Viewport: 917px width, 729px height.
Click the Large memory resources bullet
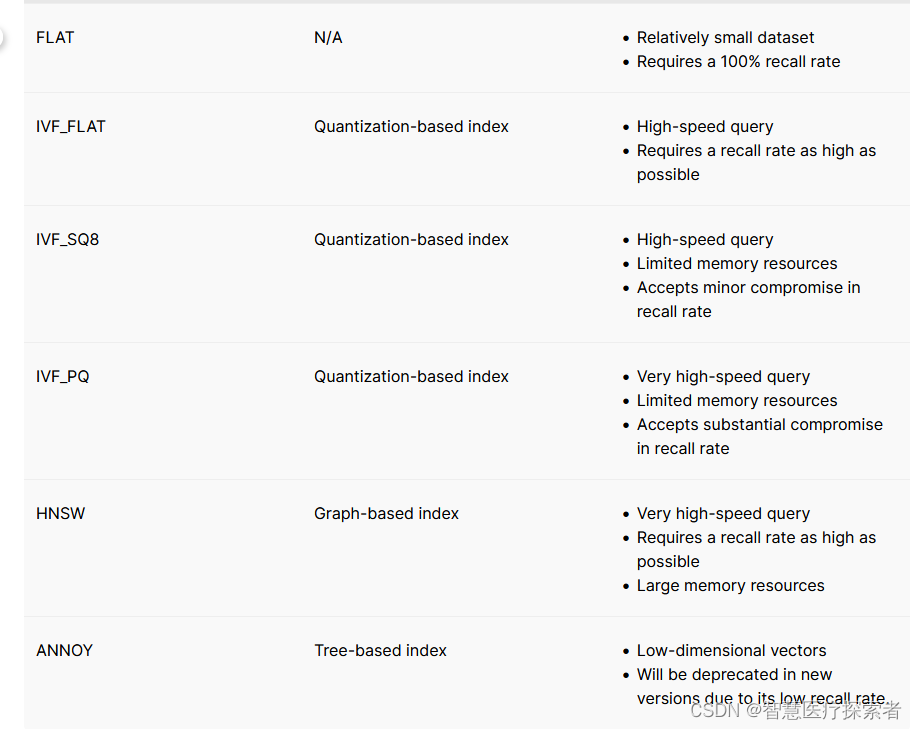pyautogui.click(x=730, y=585)
